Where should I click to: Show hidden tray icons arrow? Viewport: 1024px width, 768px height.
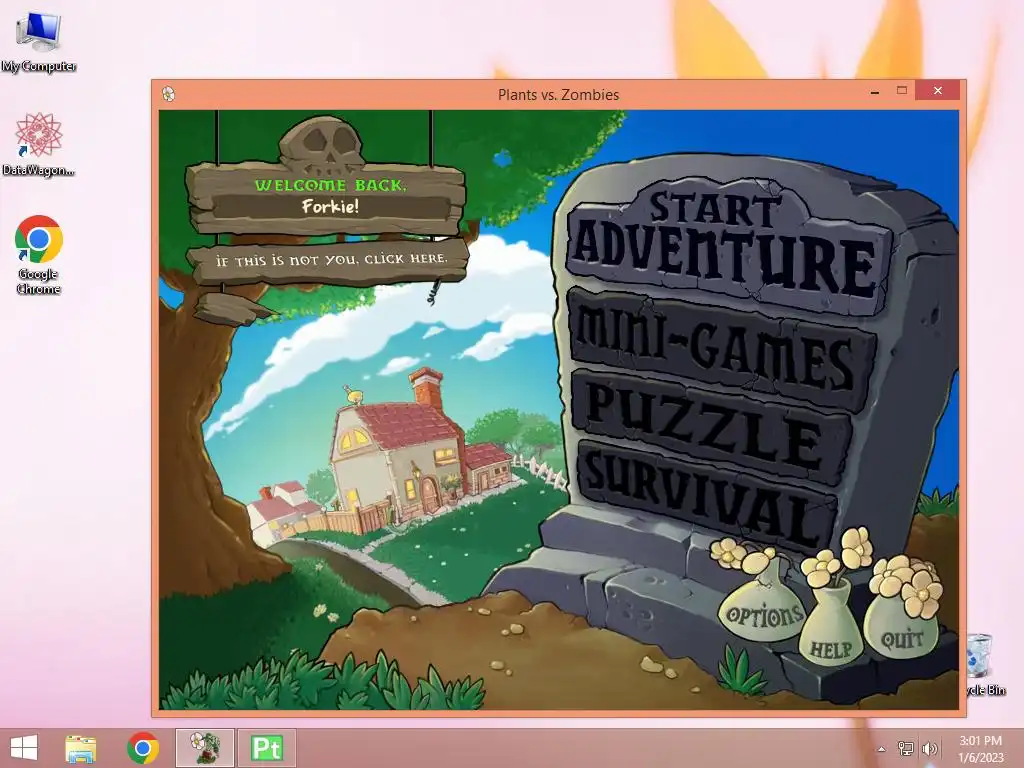(882, 749)
